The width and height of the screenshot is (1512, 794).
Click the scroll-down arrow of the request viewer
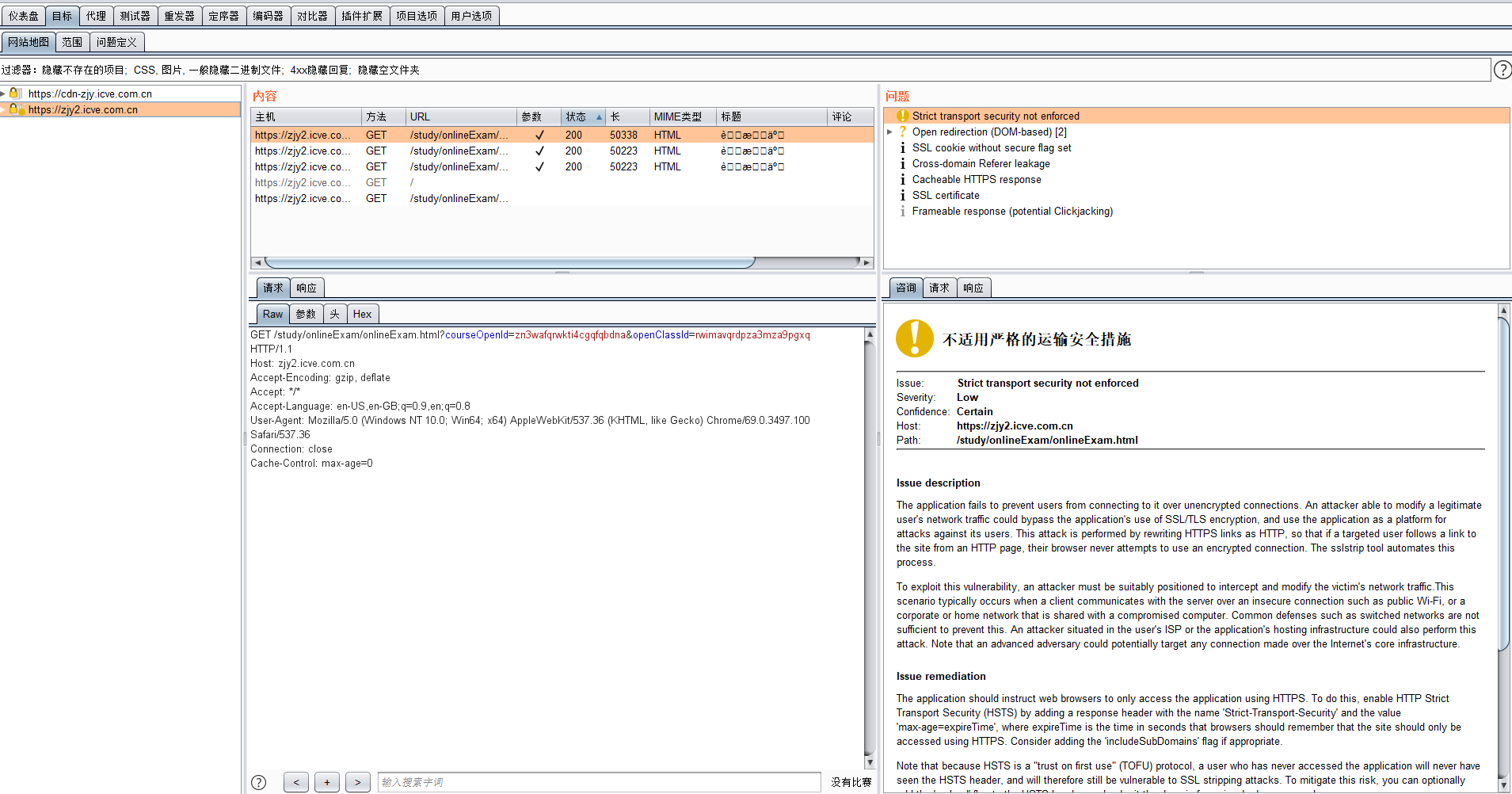pos(870,762)
